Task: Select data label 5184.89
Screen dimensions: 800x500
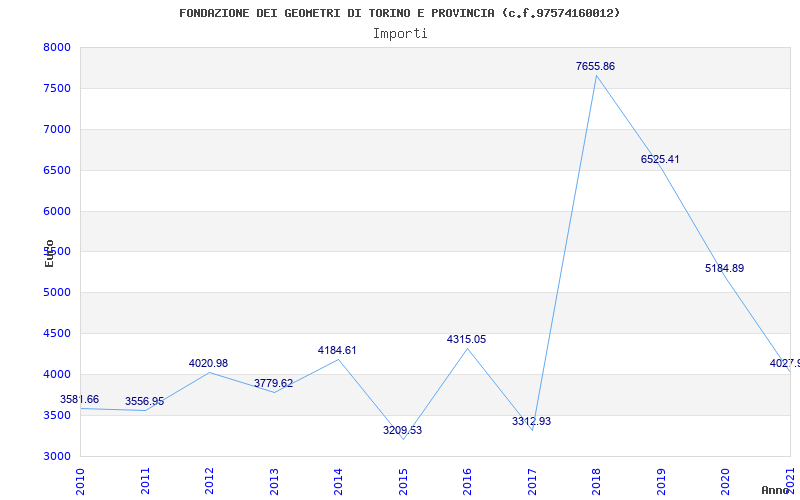Action: click(x=724, y=268)
